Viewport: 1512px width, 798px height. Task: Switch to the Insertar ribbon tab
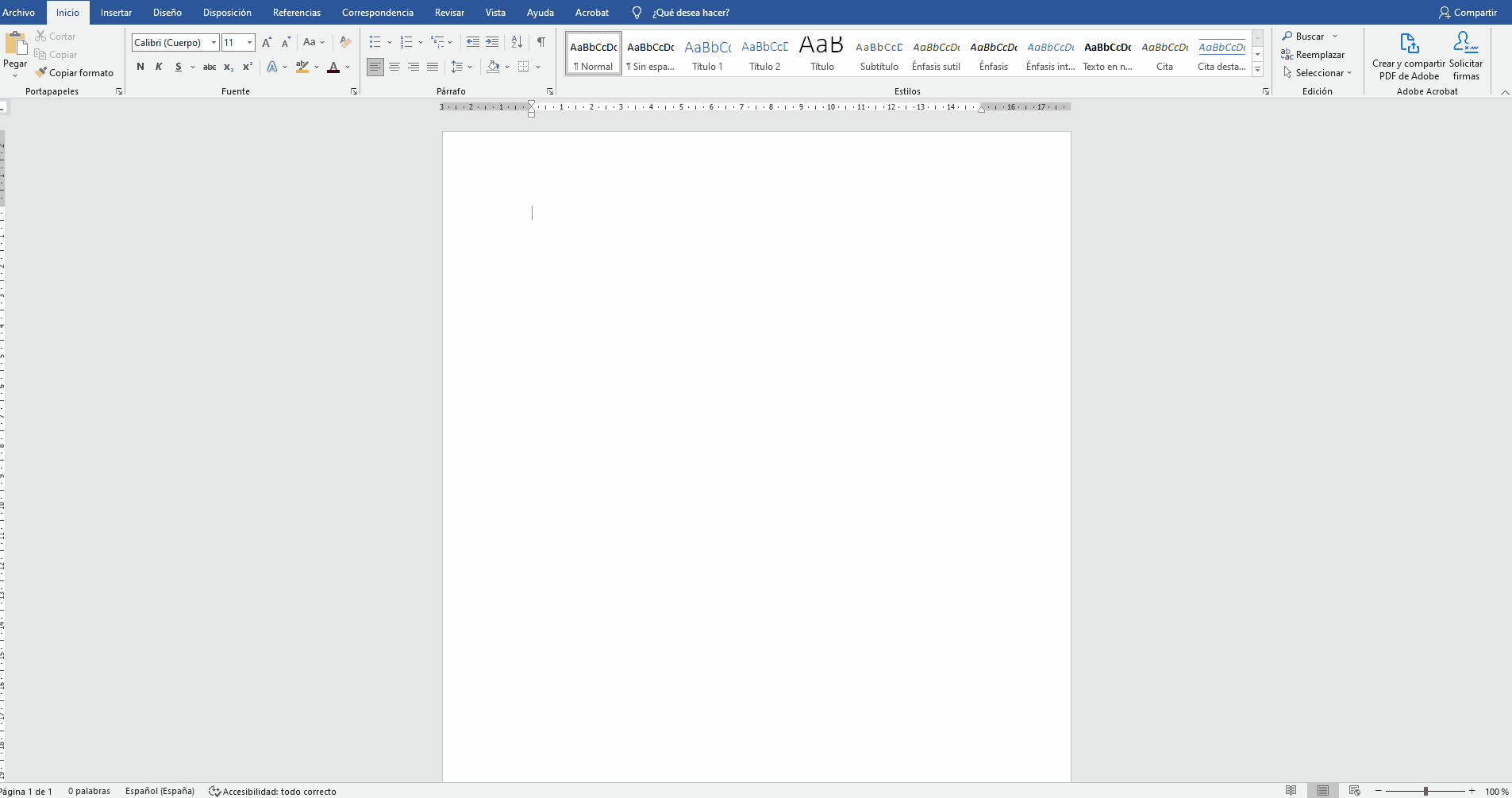pos(116,13)
